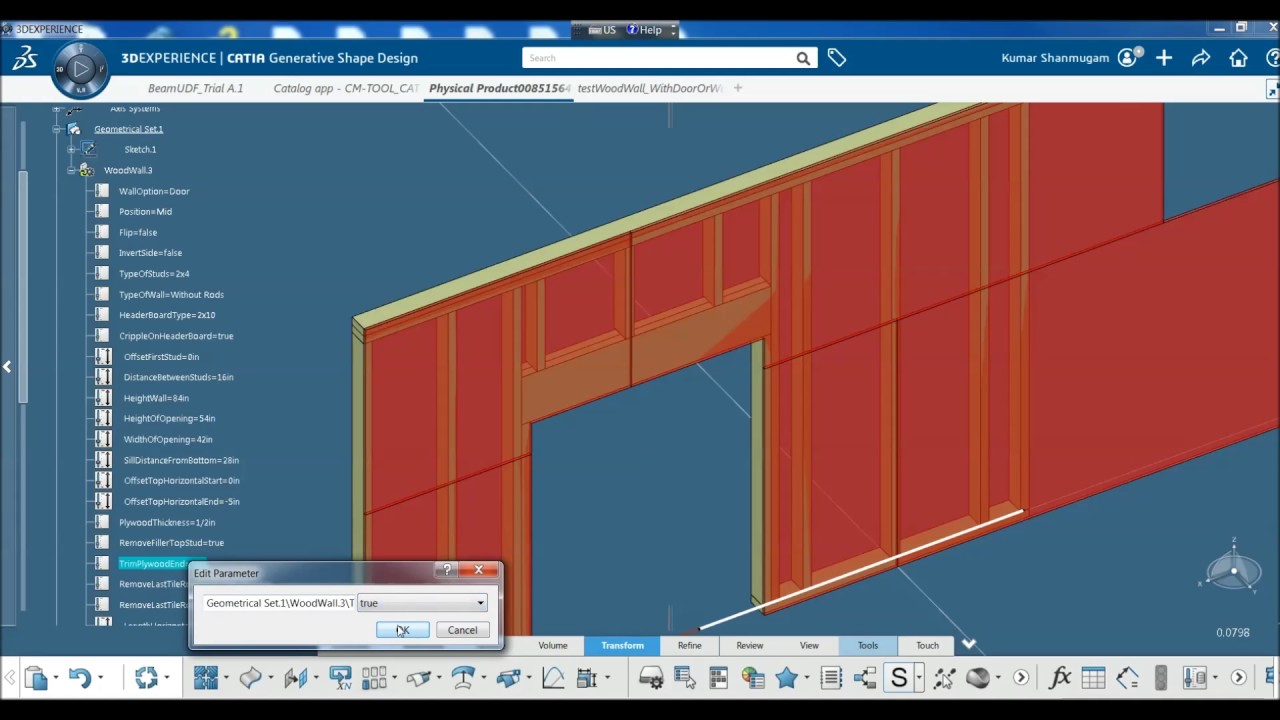1280x720 pixels.
Task: Click Cancel in Edit Parameter dialog
Action: pyautogui.click(x=462, y=630)
